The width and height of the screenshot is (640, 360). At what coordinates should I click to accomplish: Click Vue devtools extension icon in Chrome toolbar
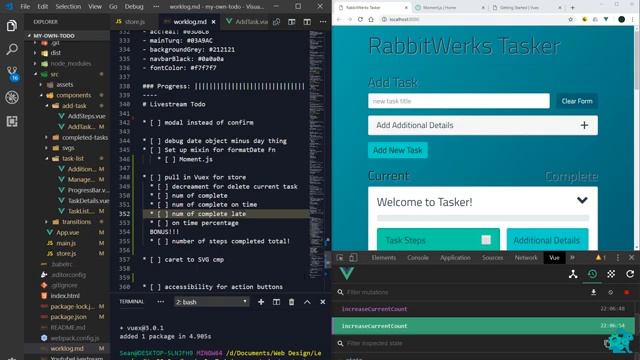tap(606, 19)
